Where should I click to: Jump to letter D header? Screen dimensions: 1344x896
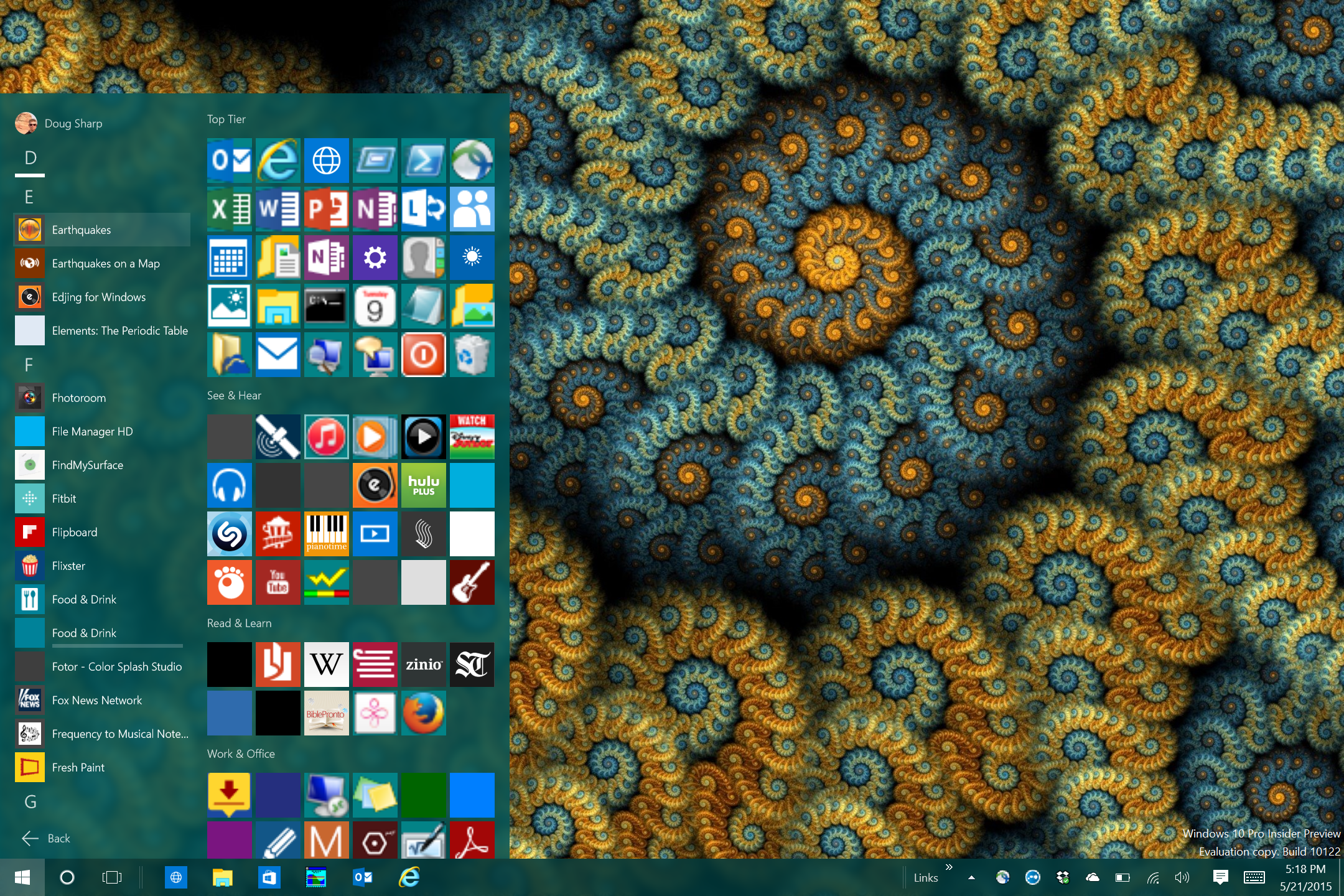[x=30, y=158]
